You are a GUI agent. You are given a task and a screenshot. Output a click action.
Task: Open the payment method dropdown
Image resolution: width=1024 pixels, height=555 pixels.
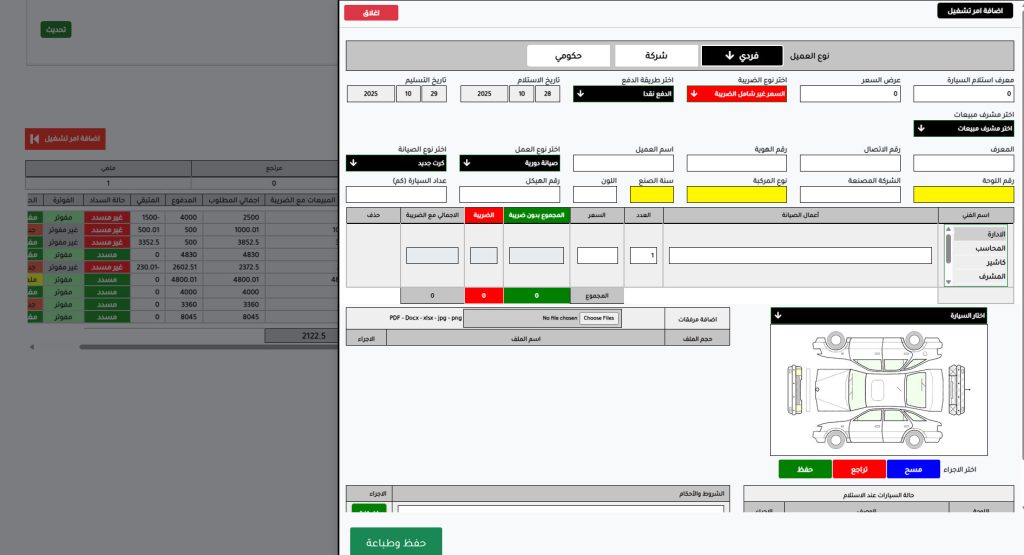pos(624,94)
